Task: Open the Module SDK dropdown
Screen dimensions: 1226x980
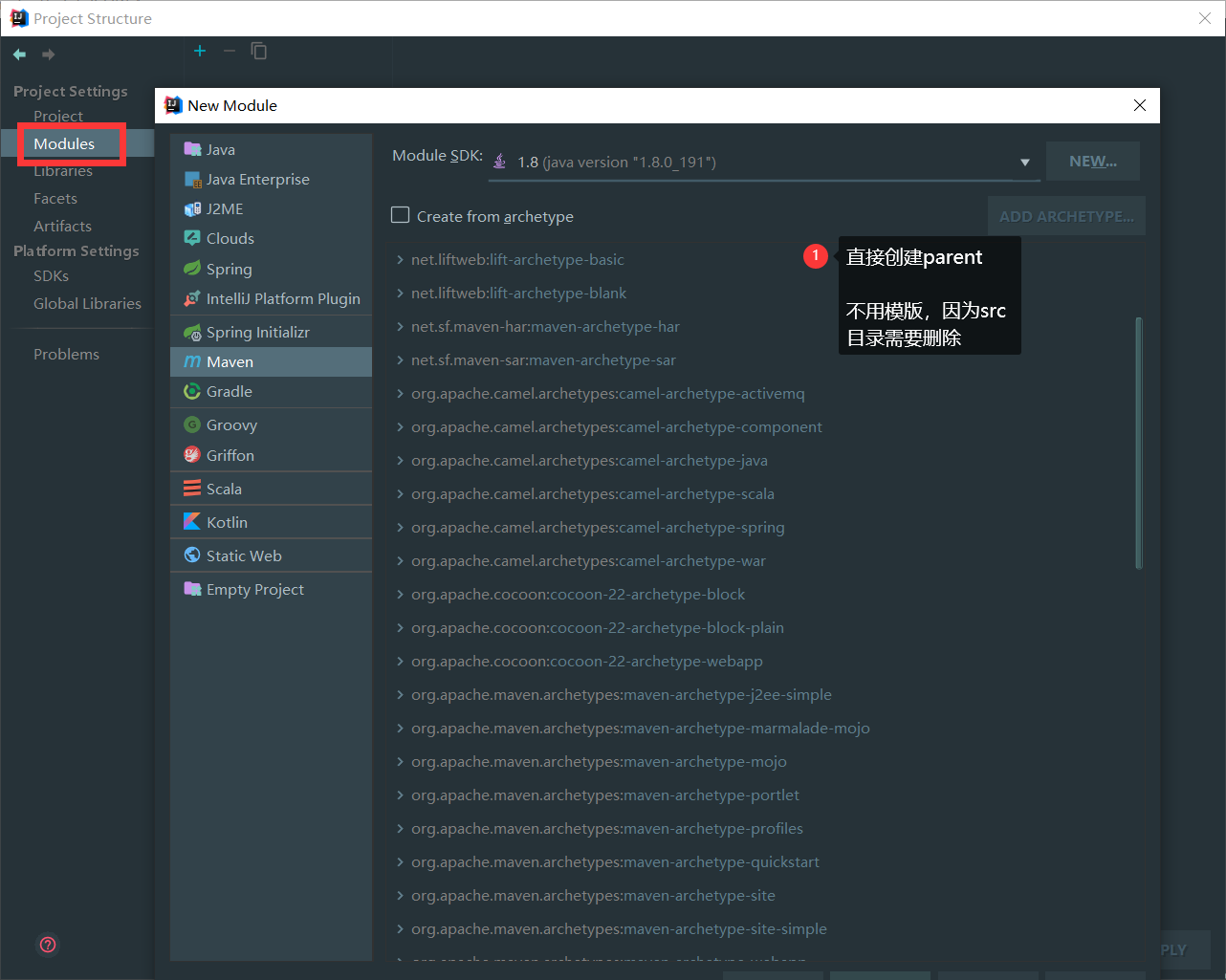Action: click(x=1025, y=163)
